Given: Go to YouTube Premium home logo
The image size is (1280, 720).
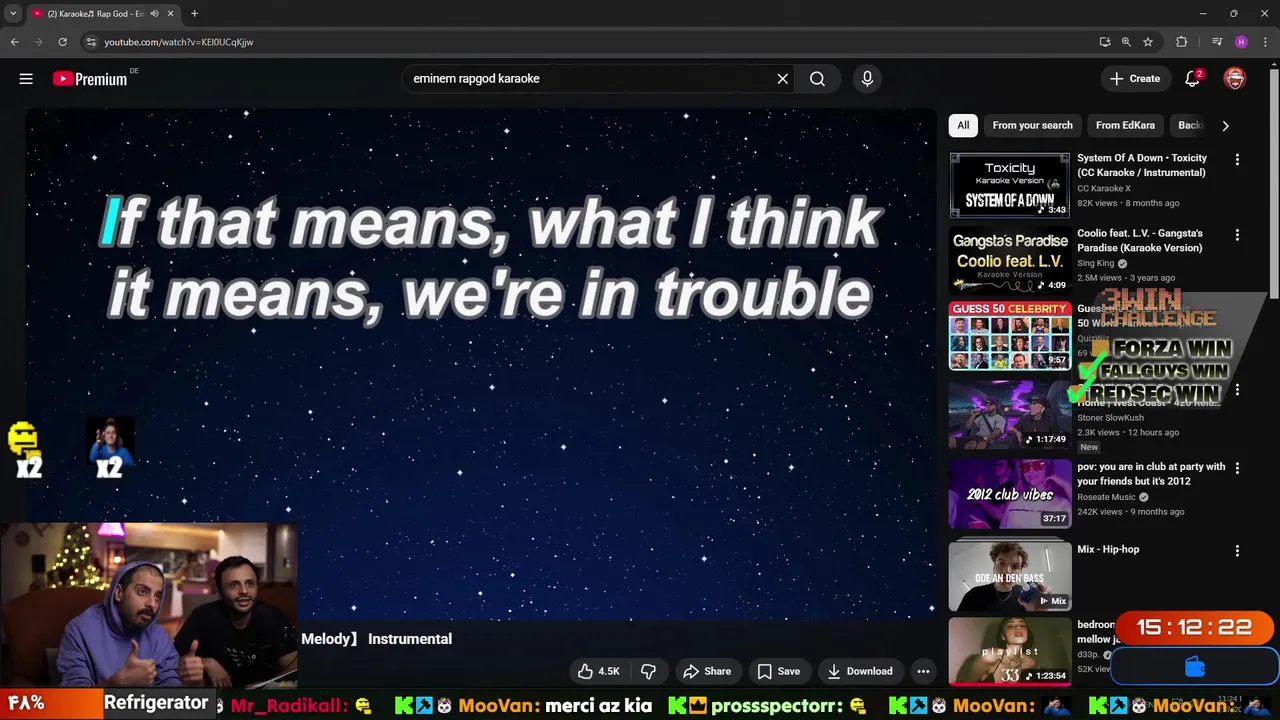Looking at the screenshot, I should [90, 79].
